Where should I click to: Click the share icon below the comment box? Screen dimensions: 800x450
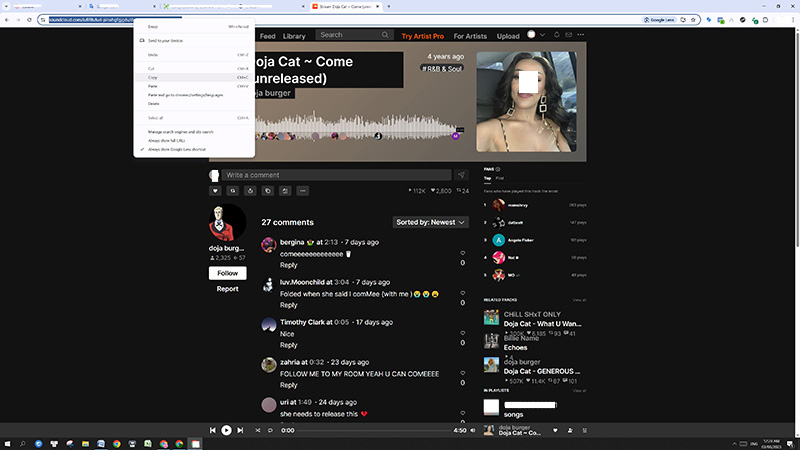[x=250, y=190]
